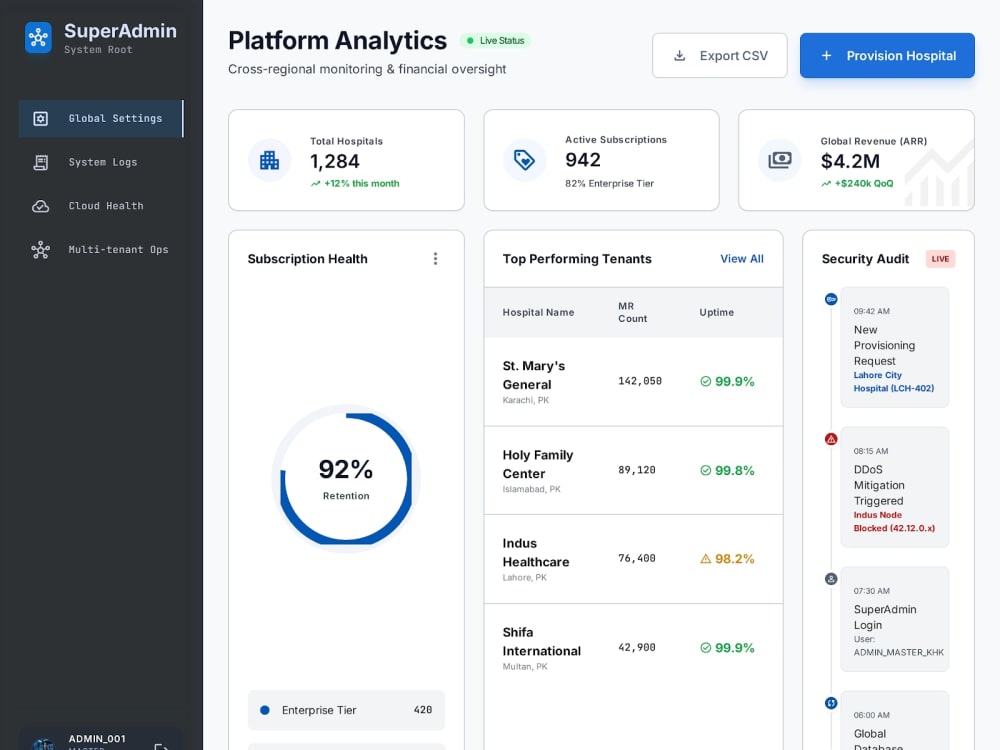Select the Shifa International row
The image size is (1000, 750).
[633, 648]
